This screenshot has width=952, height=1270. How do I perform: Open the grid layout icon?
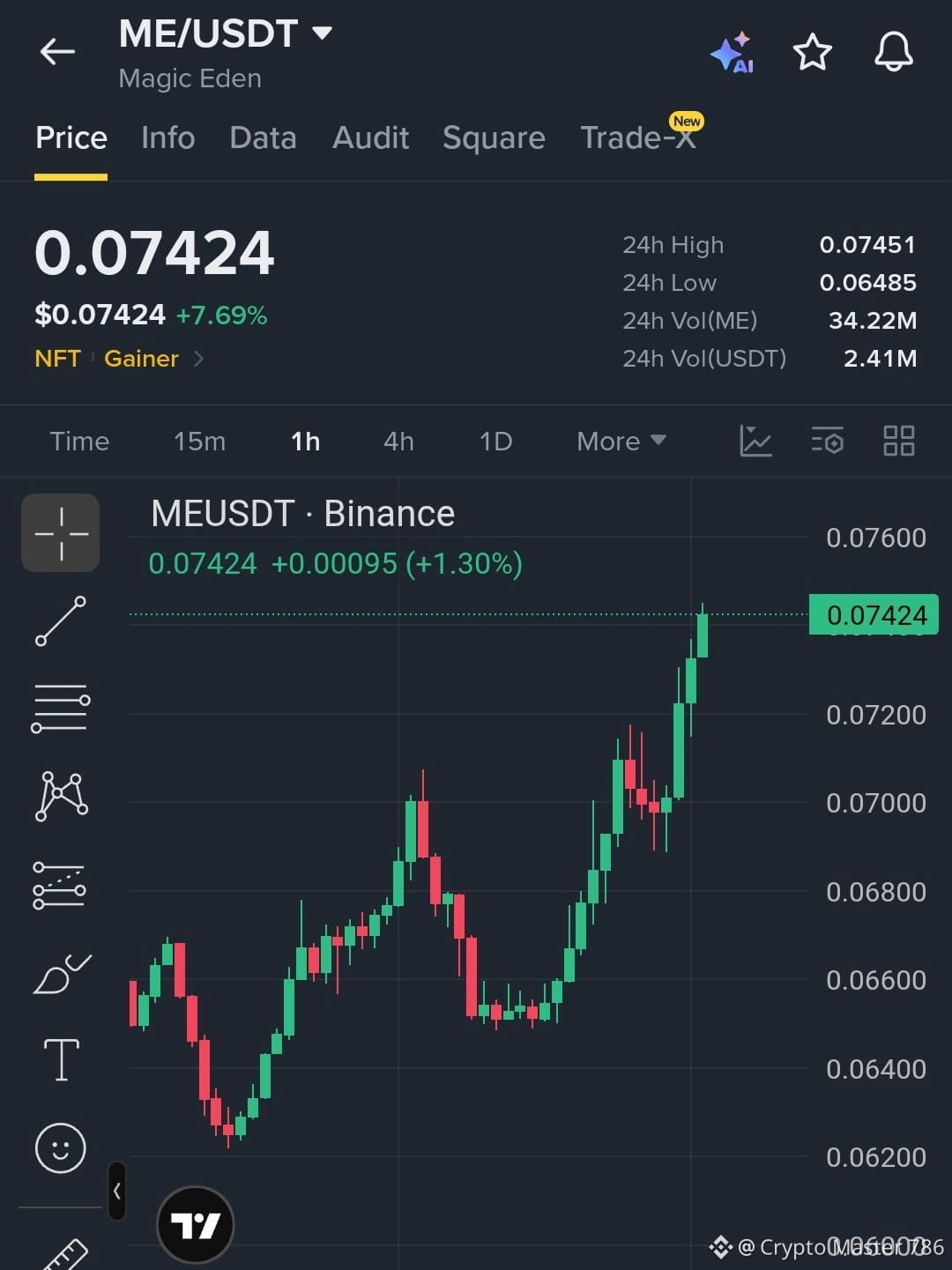(x=899, y=441)
